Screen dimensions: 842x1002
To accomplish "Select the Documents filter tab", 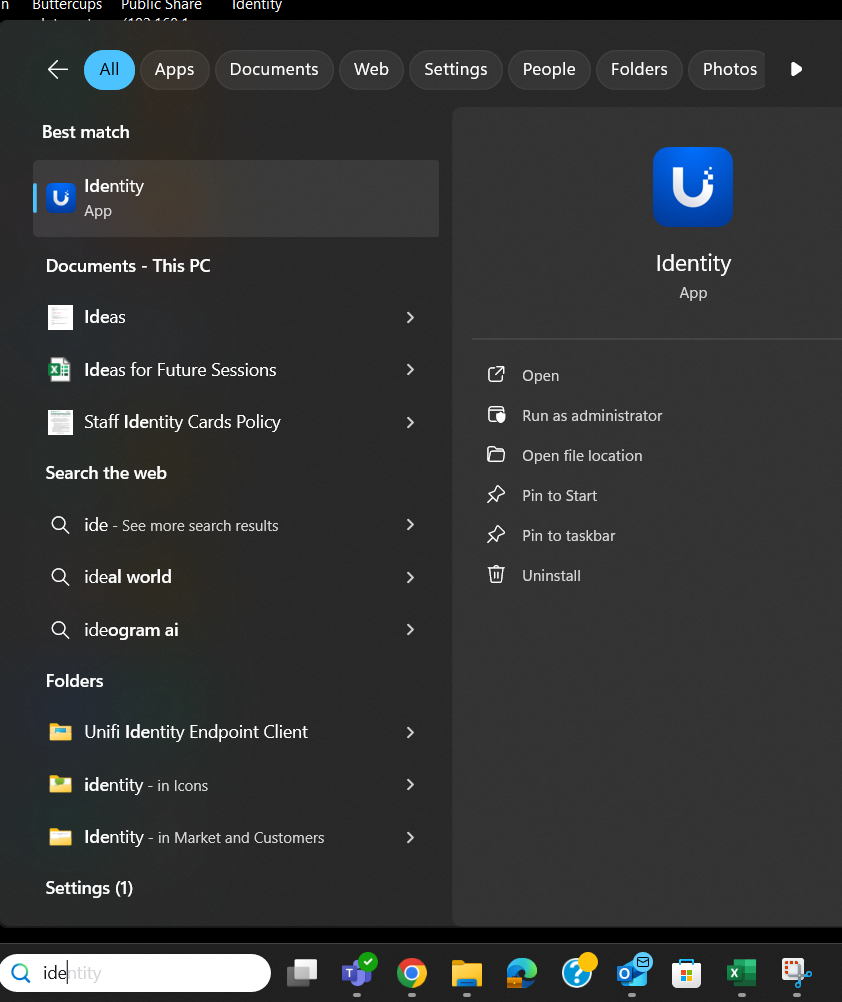I will (x=274, y=69).
